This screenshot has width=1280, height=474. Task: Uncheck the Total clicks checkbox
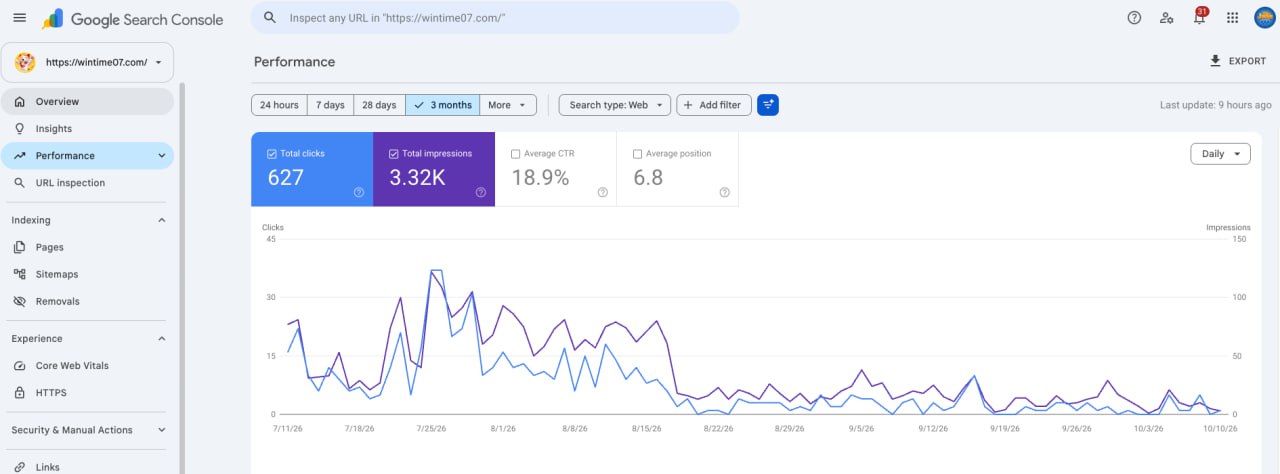(x=272, y=154)
